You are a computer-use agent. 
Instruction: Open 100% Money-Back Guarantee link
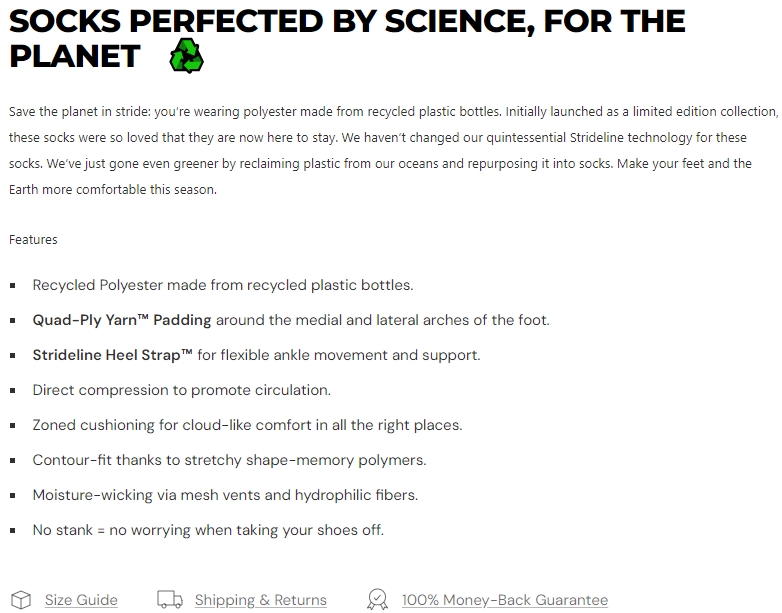[504, 600]
